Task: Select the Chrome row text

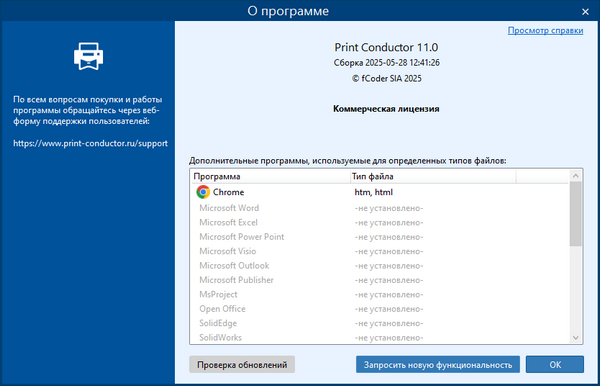Action: [228, 192]
